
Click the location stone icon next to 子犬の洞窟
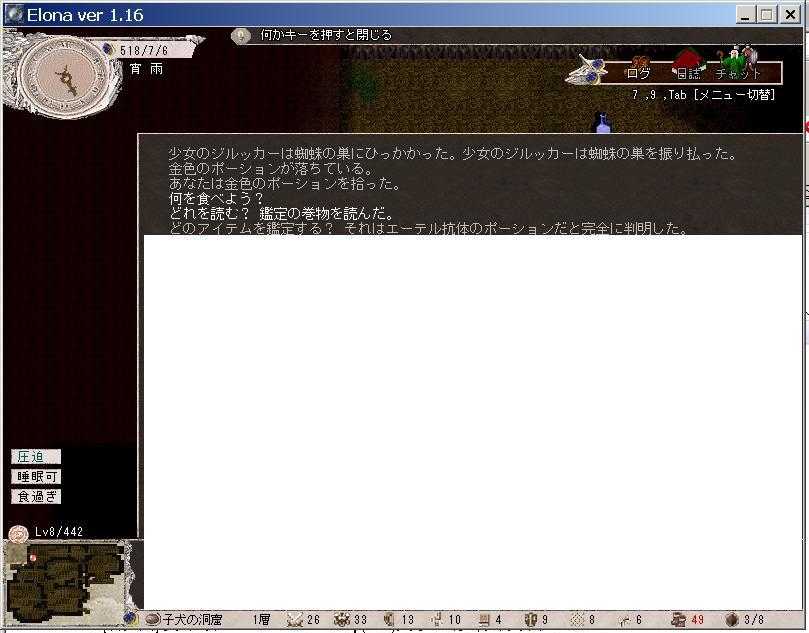click(x=153, y=619)
